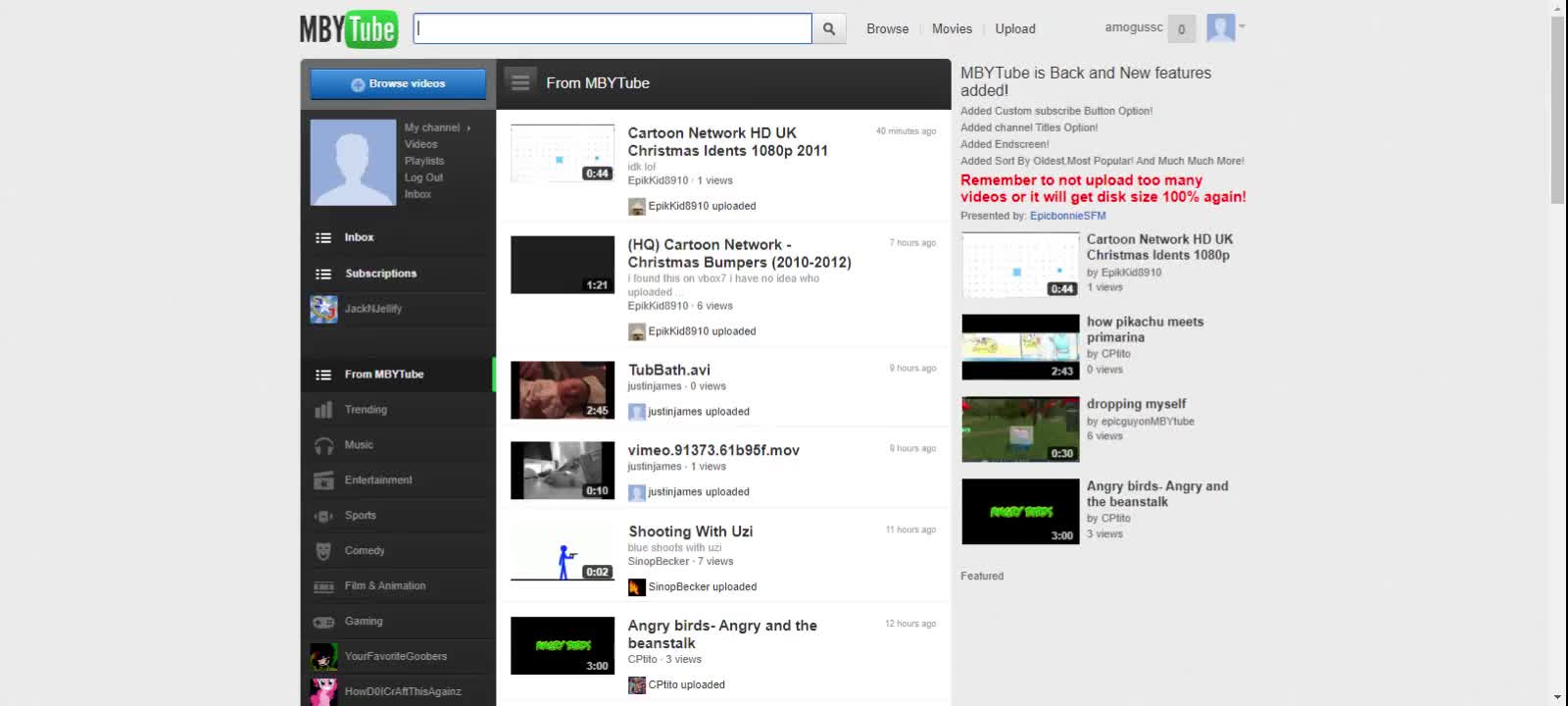Click the HowD0ICrAftThisAgainz channel avatar
This screenshot has width=1568, height=706.
tap(323, 691)
